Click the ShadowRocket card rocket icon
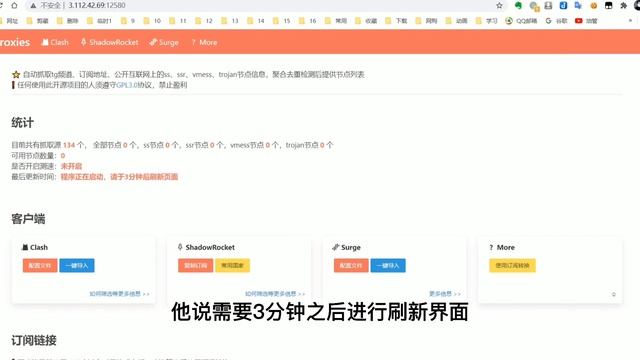The width and height of the screenshot is (640, 360). point(180,247)
